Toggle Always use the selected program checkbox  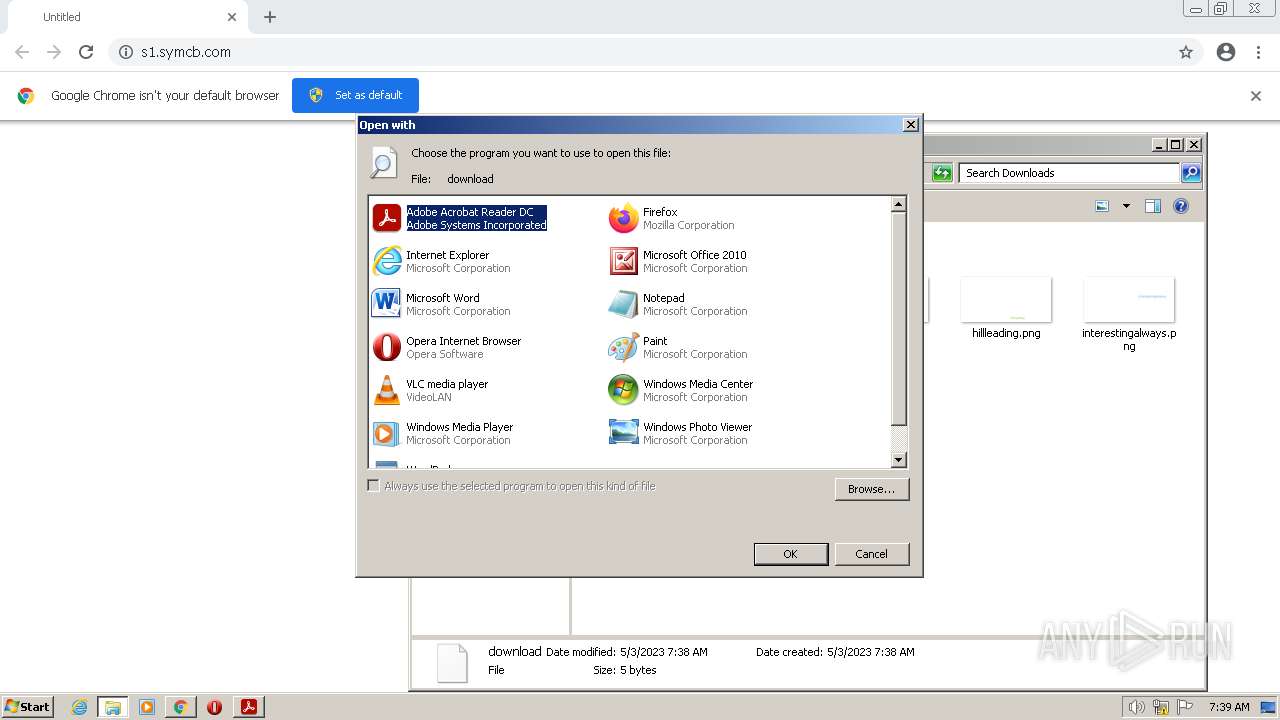click(373, 486)
